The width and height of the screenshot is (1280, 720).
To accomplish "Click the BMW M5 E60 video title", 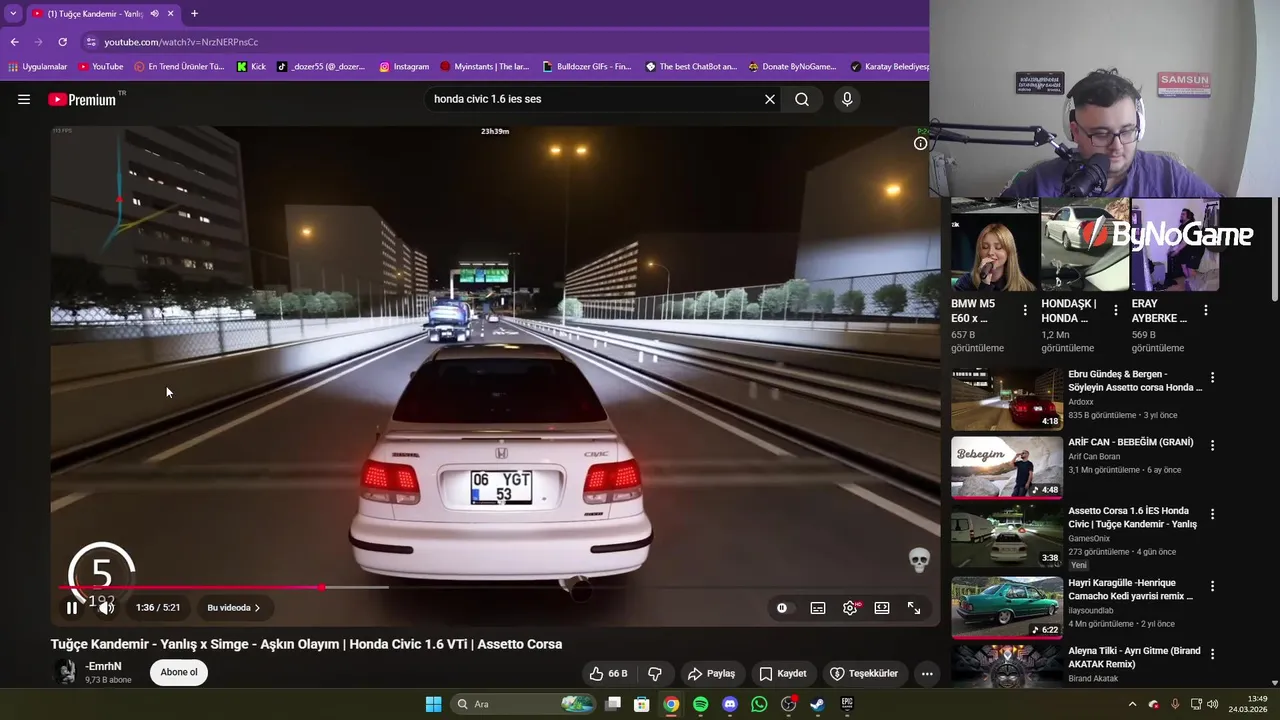I will 973,311.
